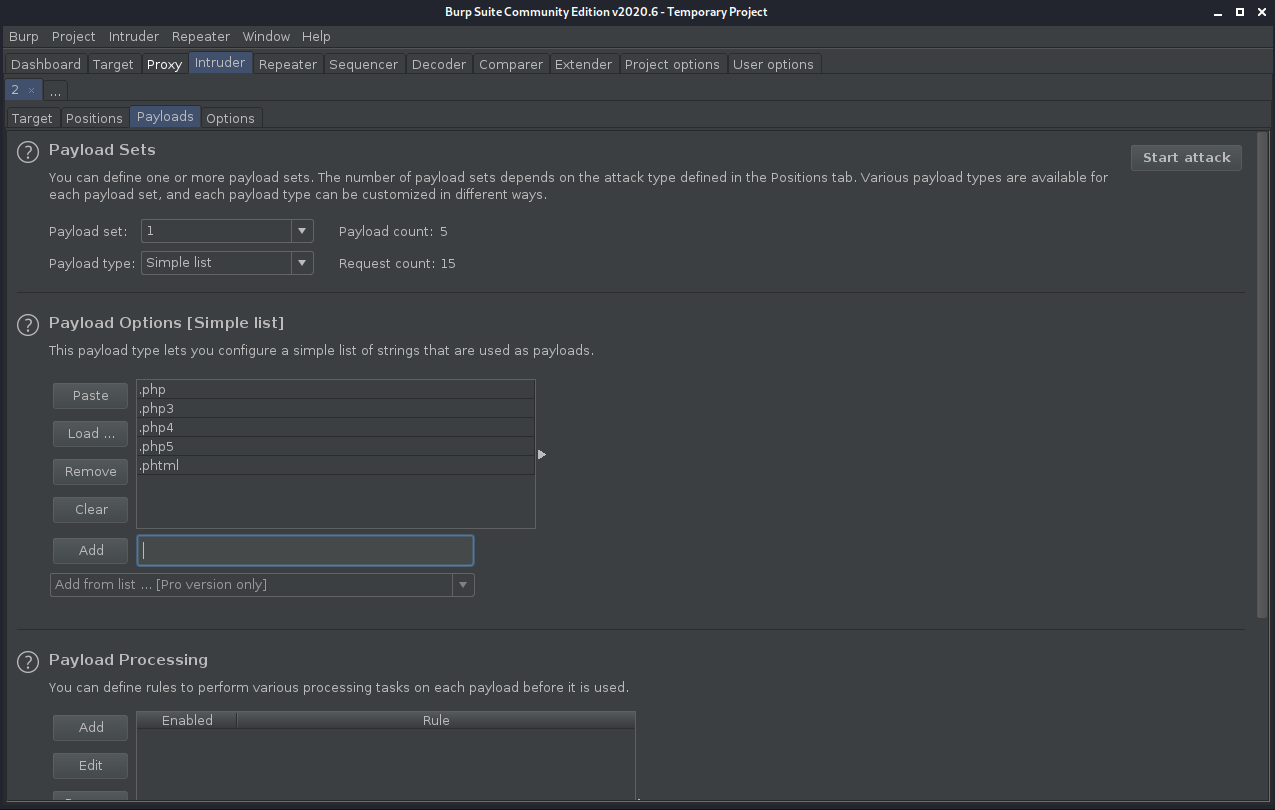Open the Intruder menu in menu bar

[x=133, y=36]
